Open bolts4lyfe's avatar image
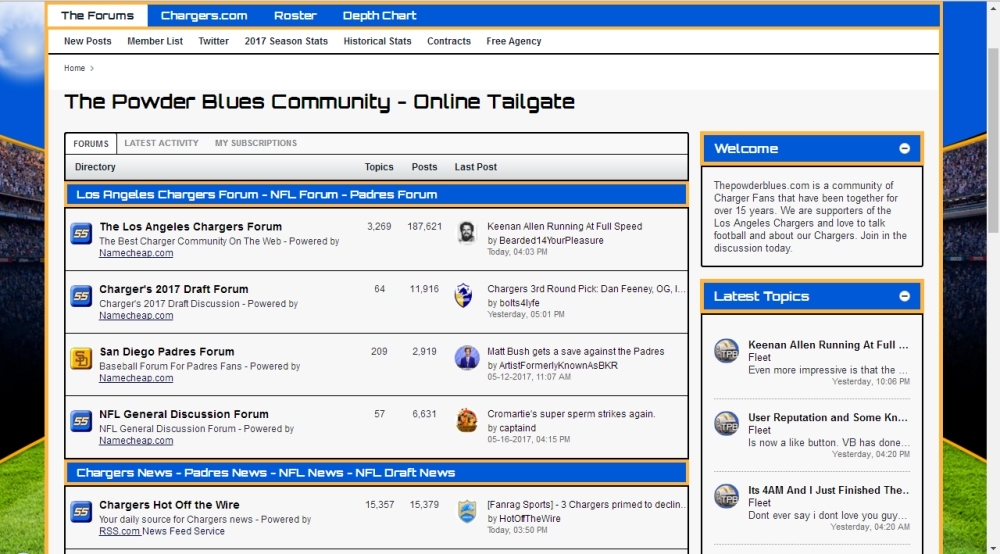The width and height of the screenshot is (1000, 554). [x=464, y=295]
